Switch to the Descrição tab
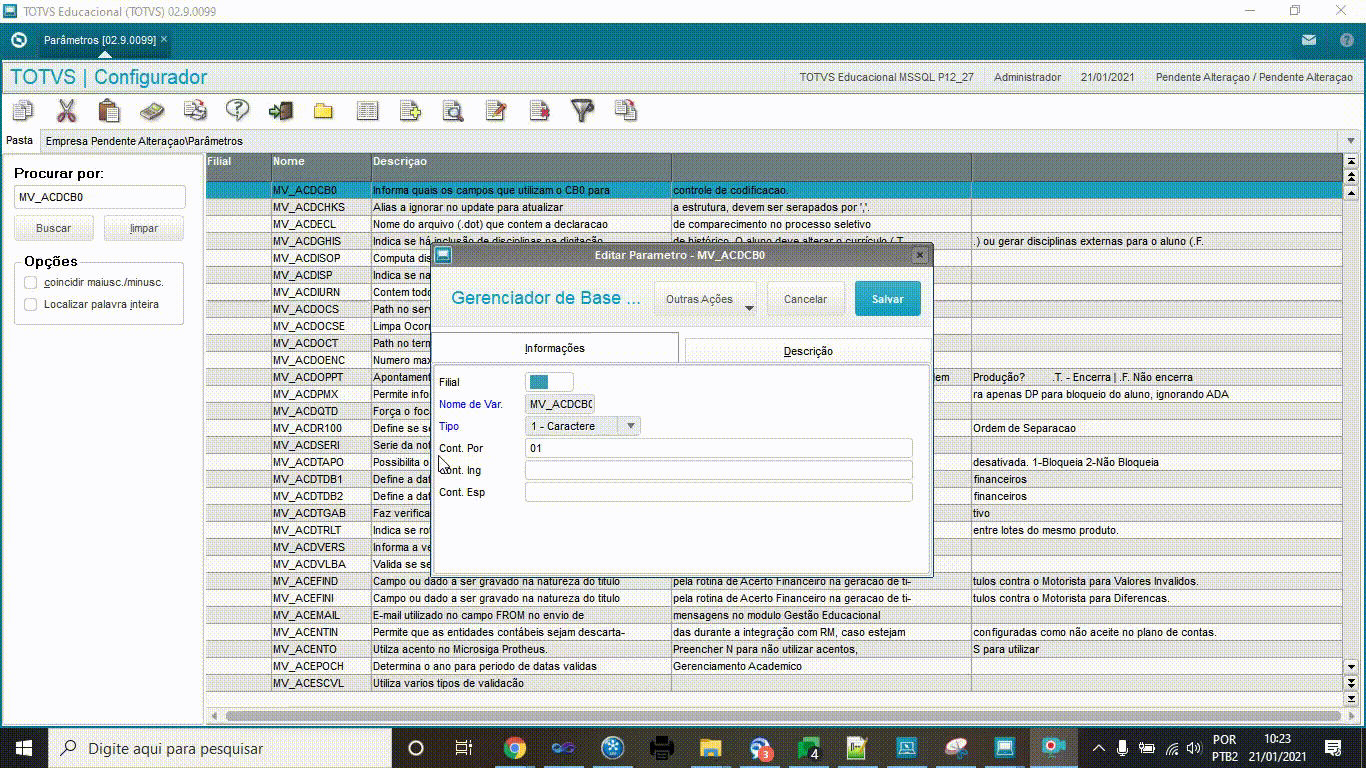1366x768 pixels. click(808, 351)
